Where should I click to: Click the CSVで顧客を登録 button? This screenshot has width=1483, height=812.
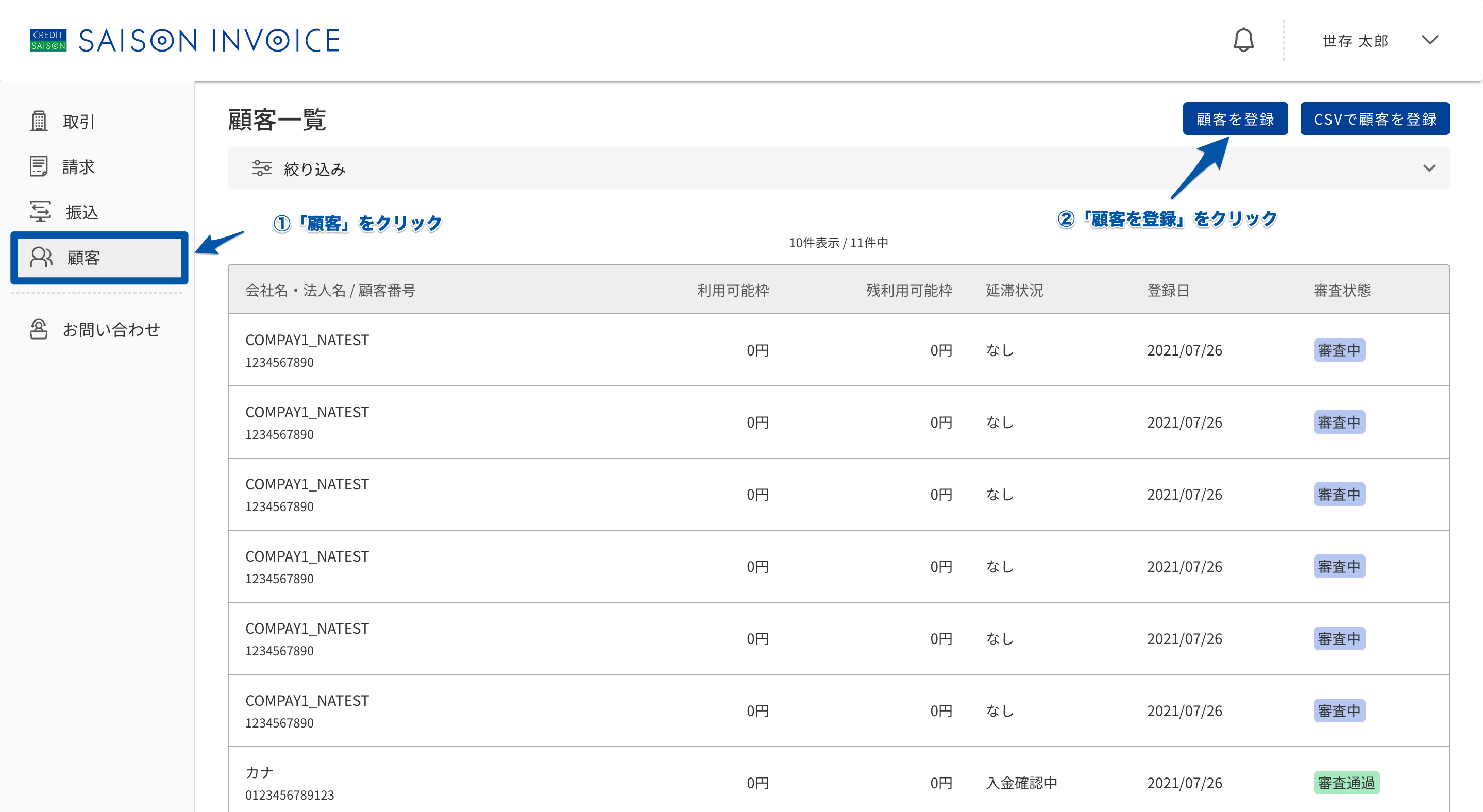[1374, 119]
